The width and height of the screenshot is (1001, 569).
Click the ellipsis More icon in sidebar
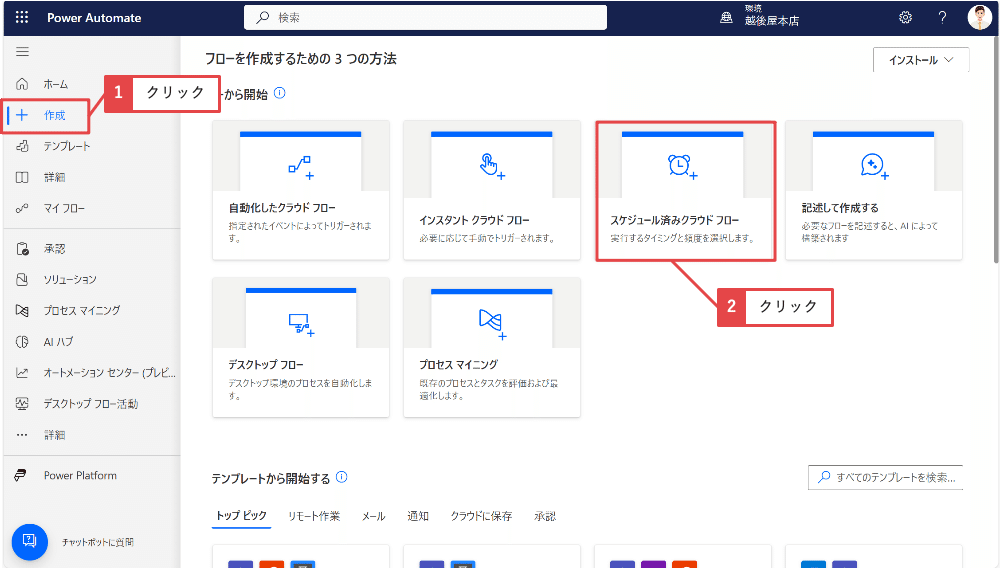click(x=22, y=435)
